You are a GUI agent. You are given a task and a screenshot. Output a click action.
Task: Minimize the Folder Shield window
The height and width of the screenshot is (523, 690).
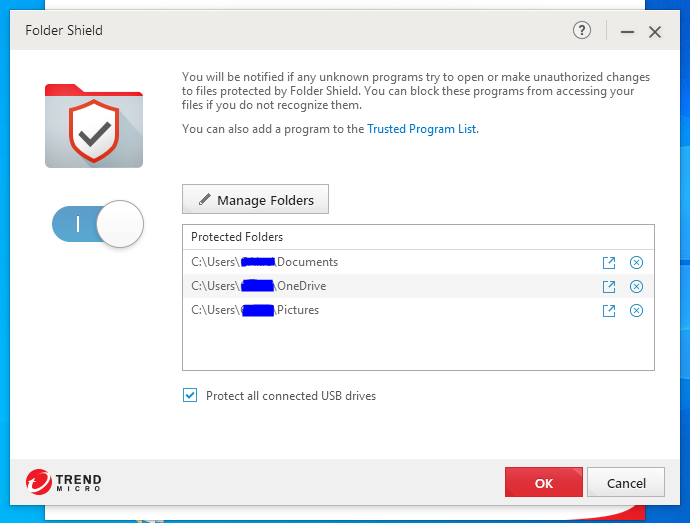(627, 32)
